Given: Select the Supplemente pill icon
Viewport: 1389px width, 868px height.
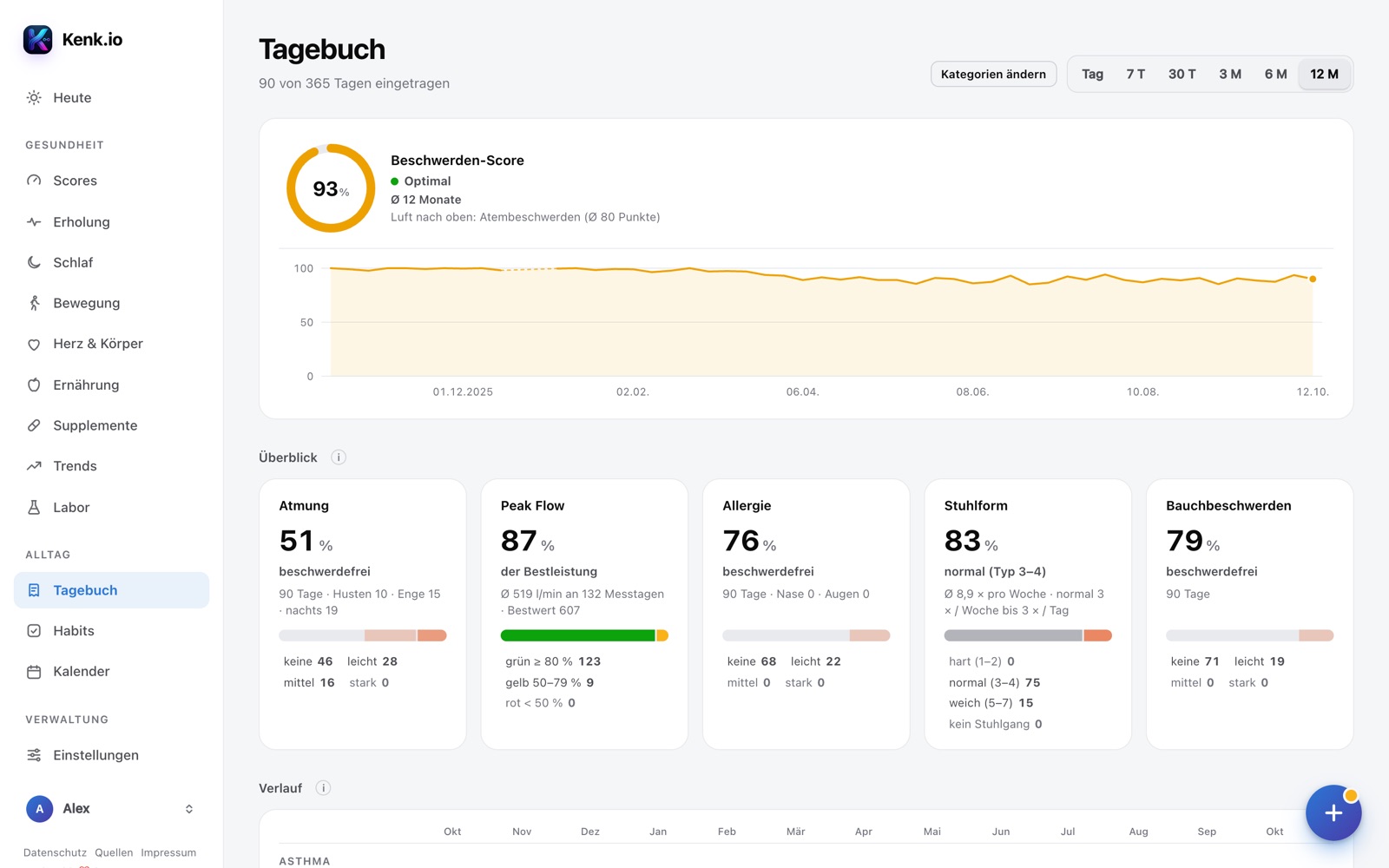Looking at the screenshot, I should [34, 425].
